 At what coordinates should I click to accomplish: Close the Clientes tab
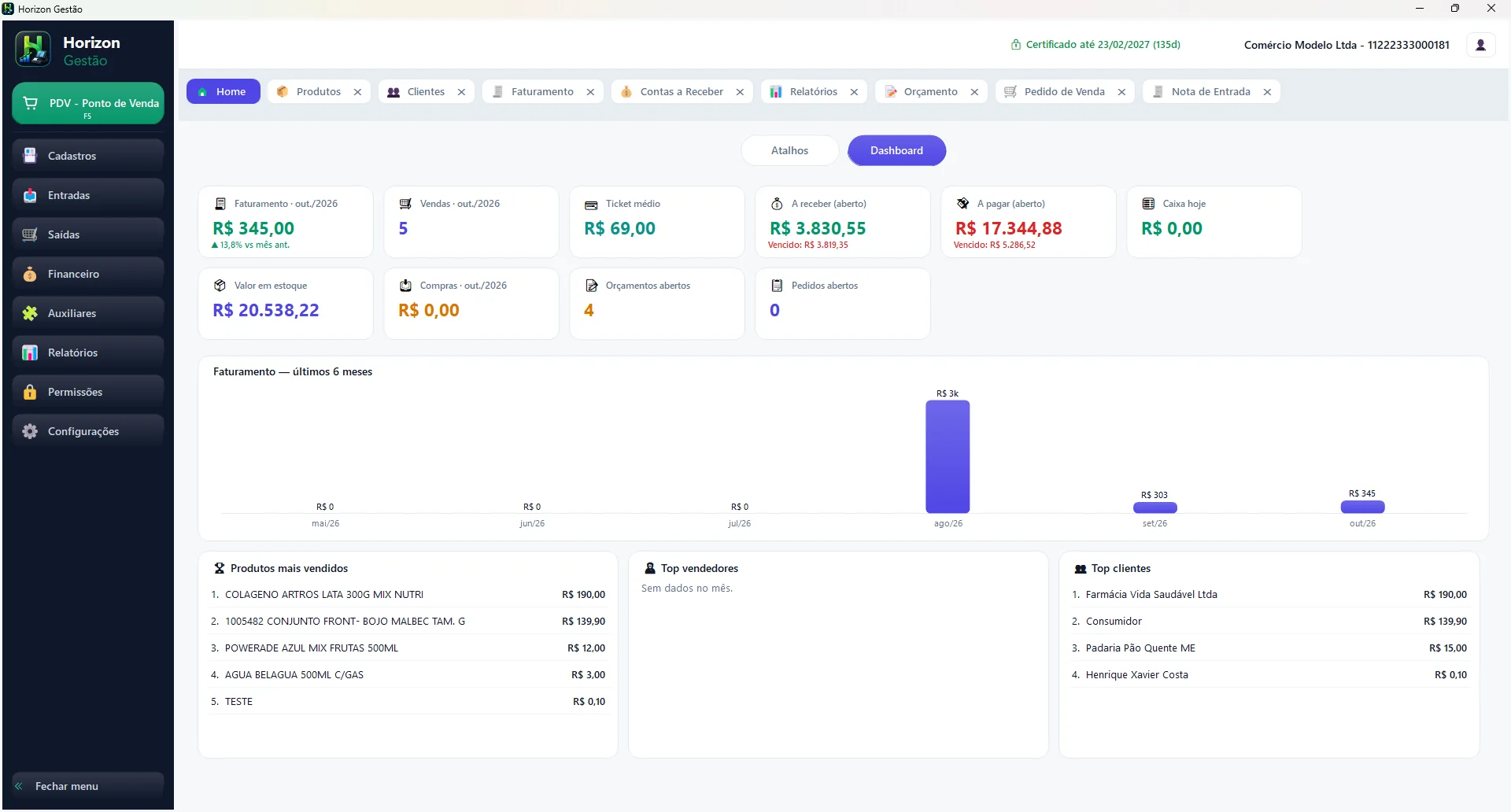[461, 92]
